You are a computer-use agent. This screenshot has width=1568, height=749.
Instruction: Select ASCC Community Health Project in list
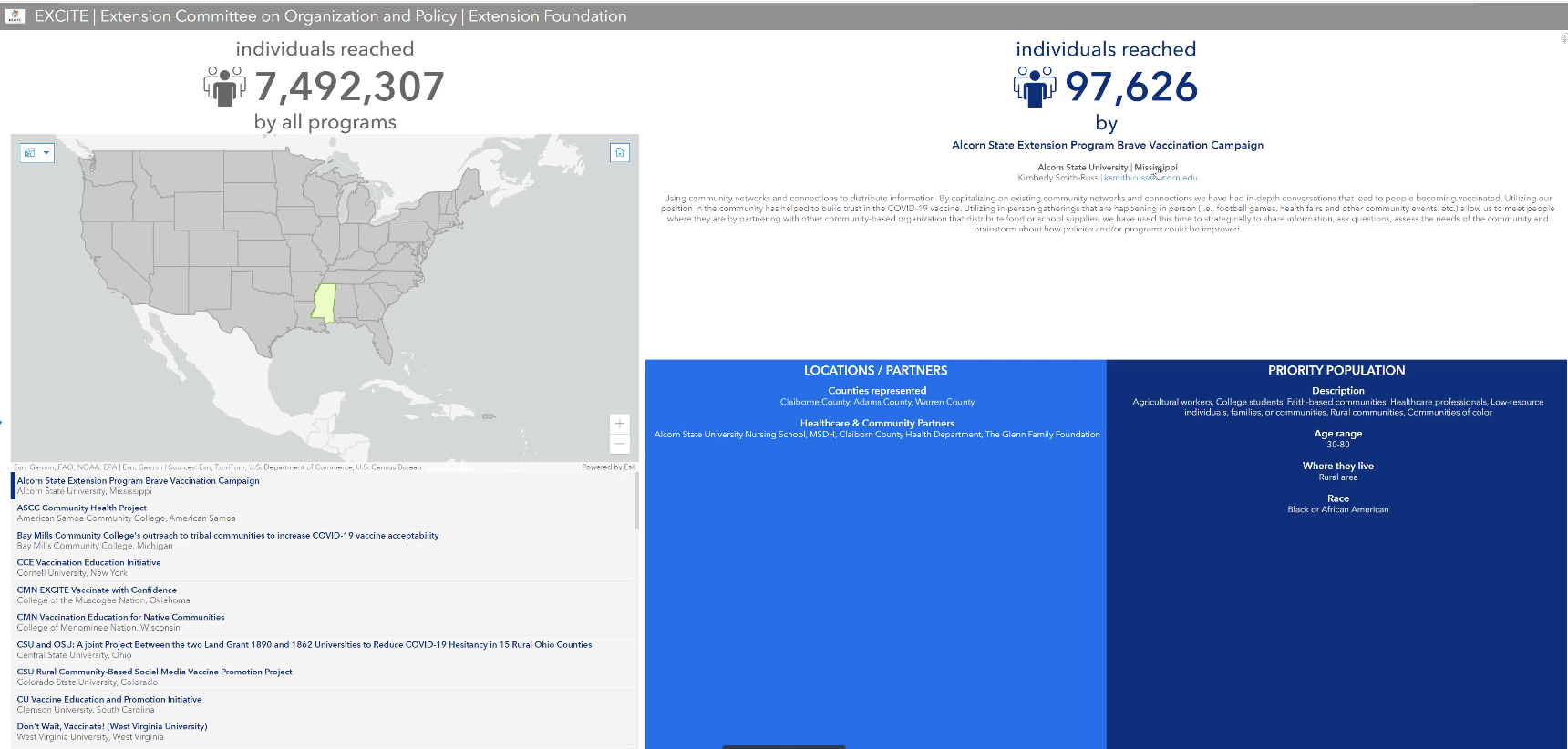tap(324, 513)
